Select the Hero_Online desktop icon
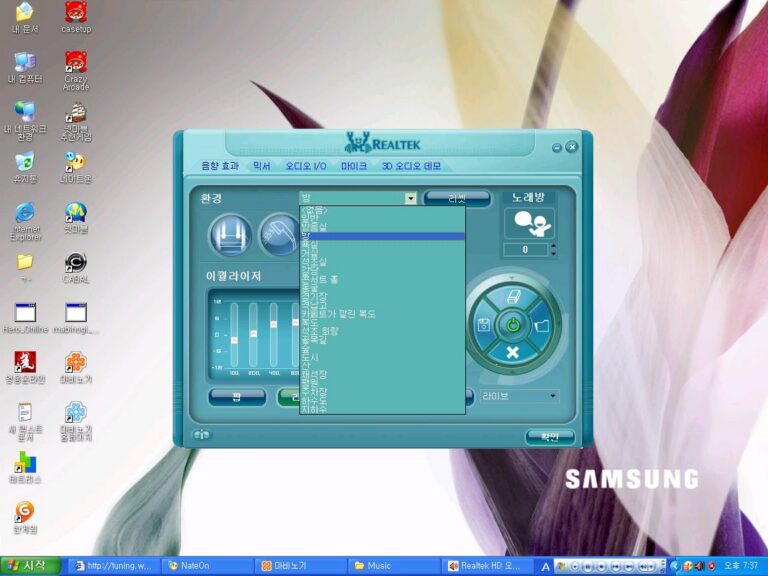The width and height of the screenshot is (768, 576). coord(25,318)
